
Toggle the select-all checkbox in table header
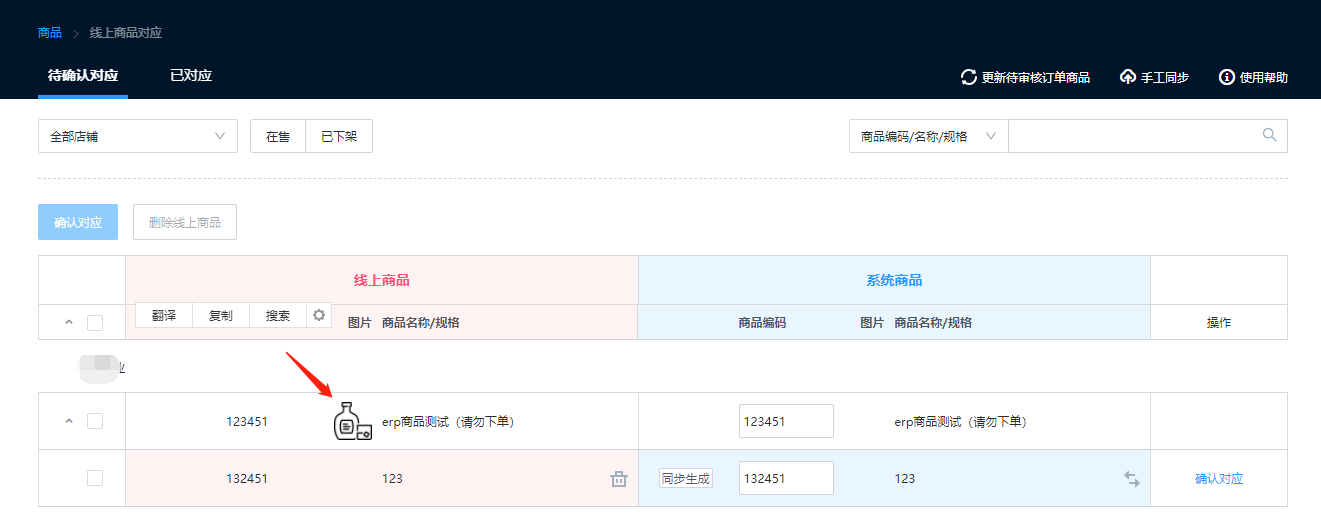pyautogui.click(x=95, y=323)
